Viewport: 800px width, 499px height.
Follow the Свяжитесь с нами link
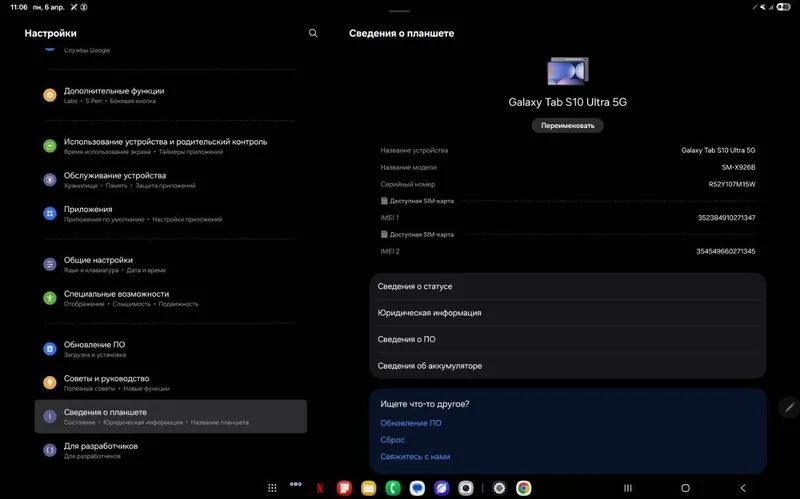click(415, 457)
